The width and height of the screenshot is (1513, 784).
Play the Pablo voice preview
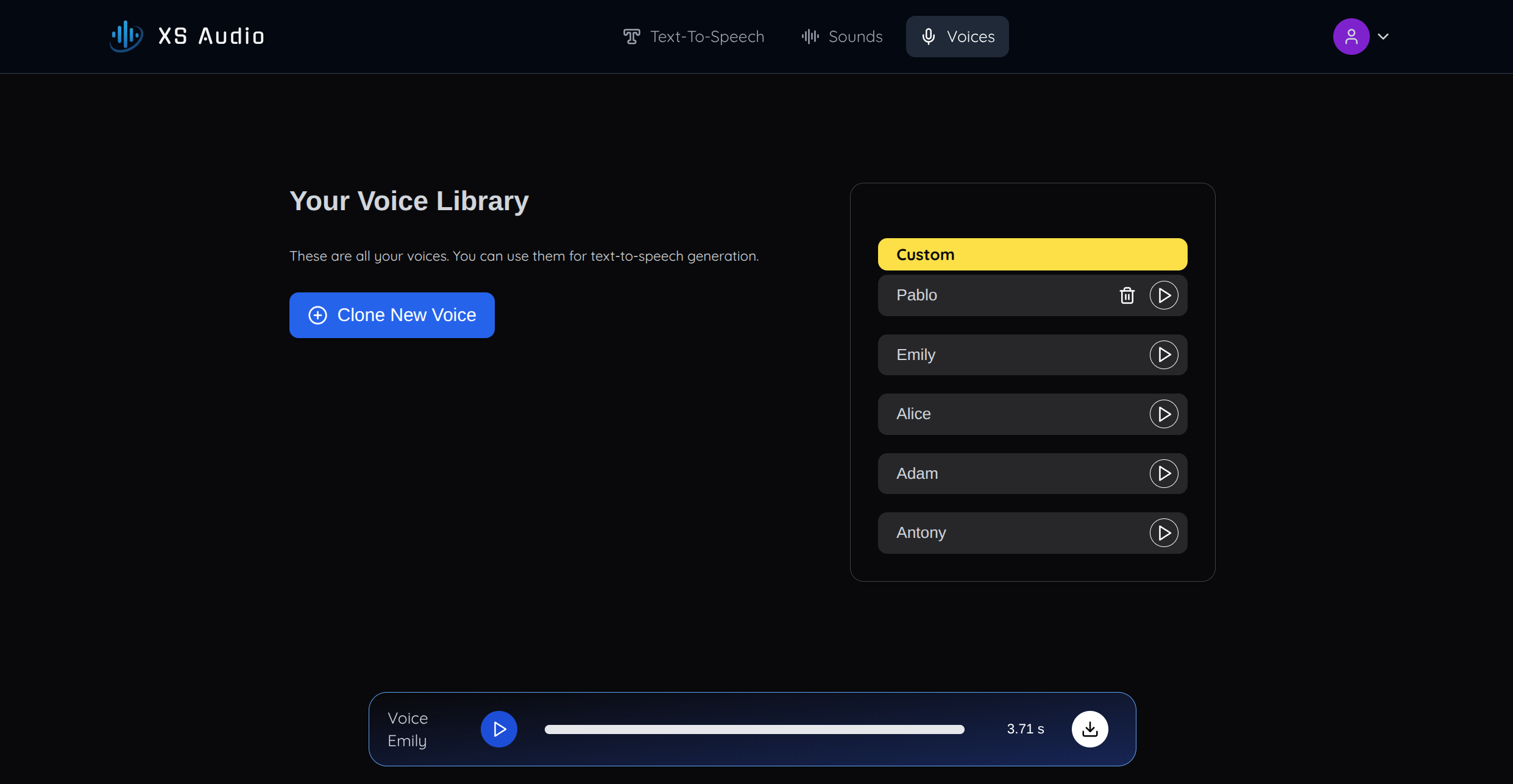point(1164,295)
